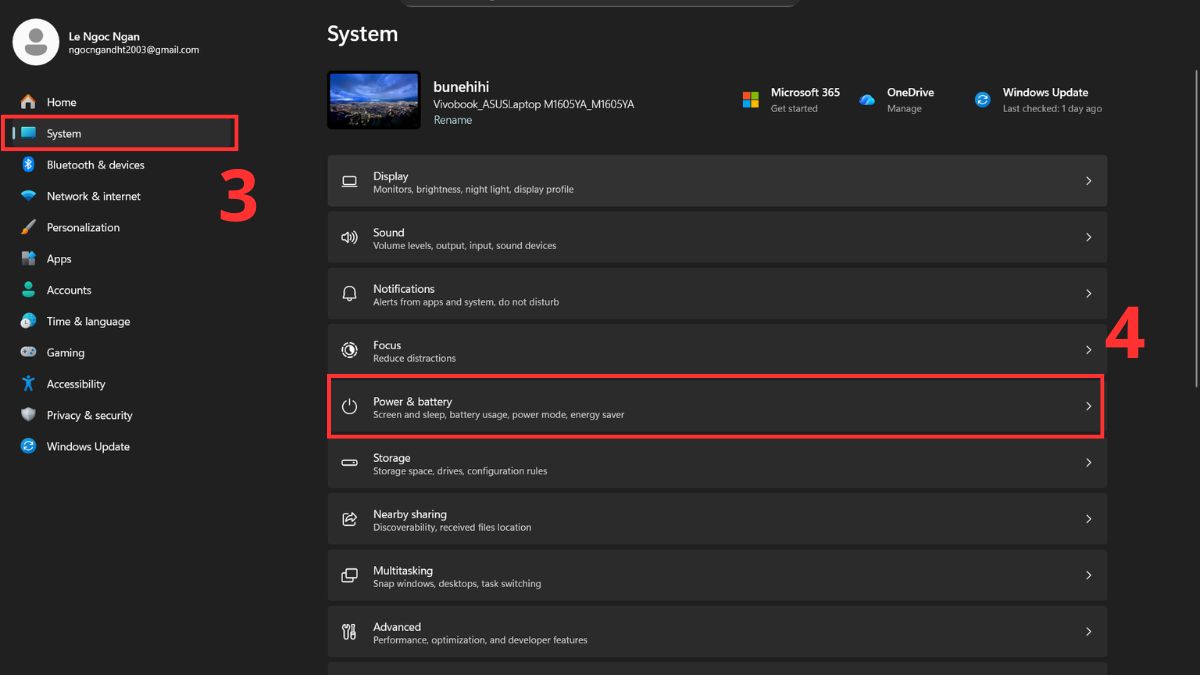Click the System monitor icon in sidebar
1200x675 pixels.
click(28, 133)
